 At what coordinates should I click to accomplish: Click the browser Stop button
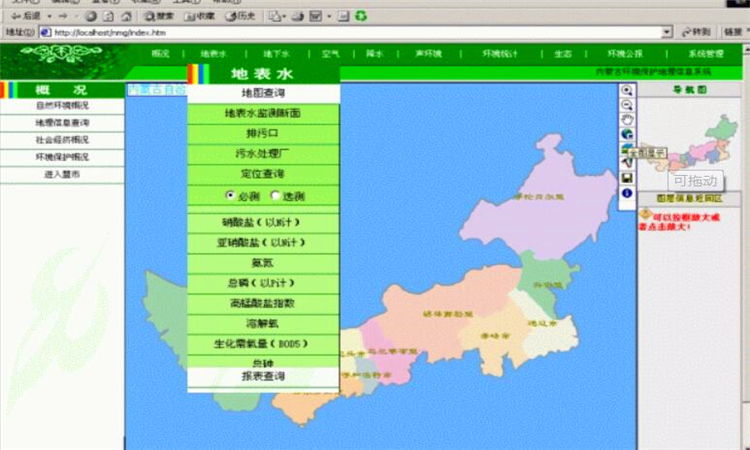pos(90,16)
